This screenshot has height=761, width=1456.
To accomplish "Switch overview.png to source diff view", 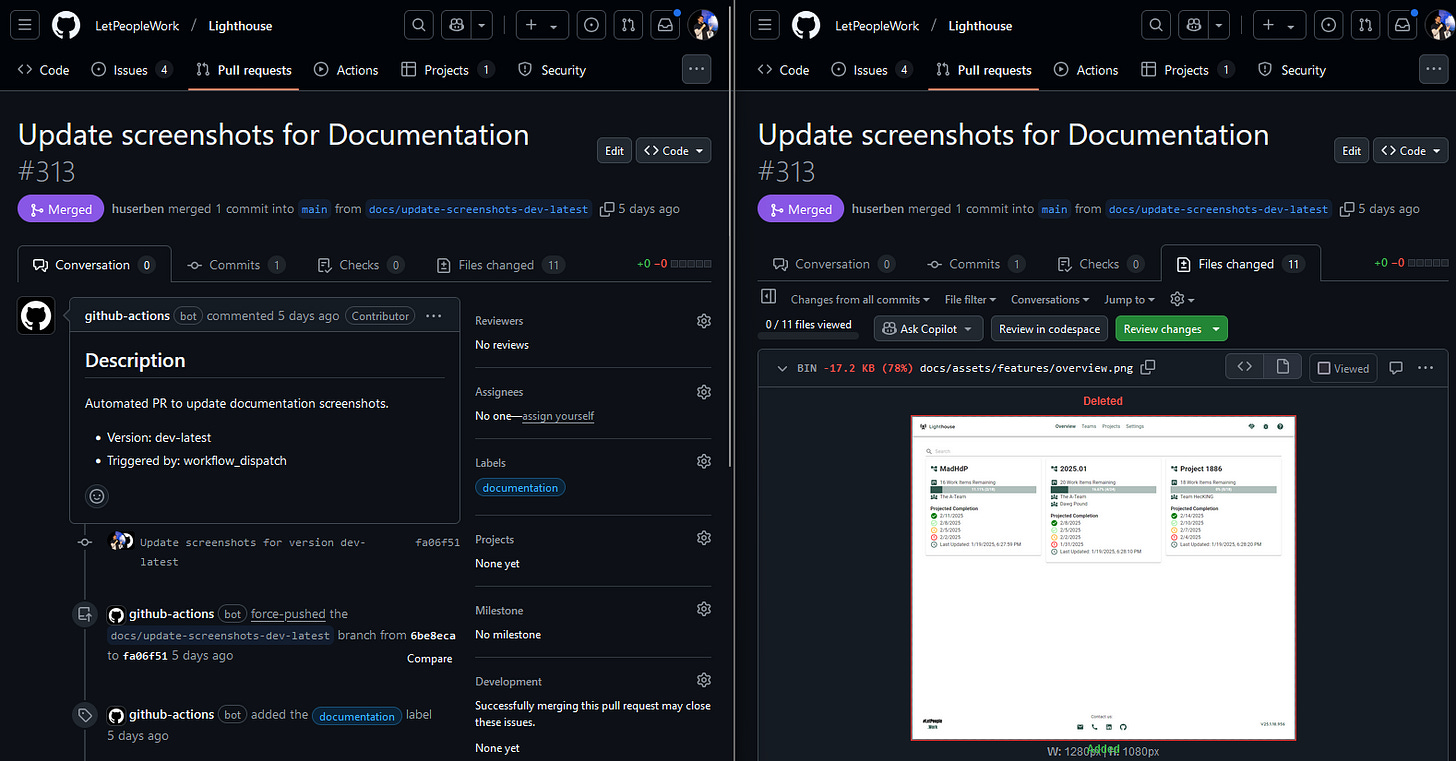I will point(1244,367).
